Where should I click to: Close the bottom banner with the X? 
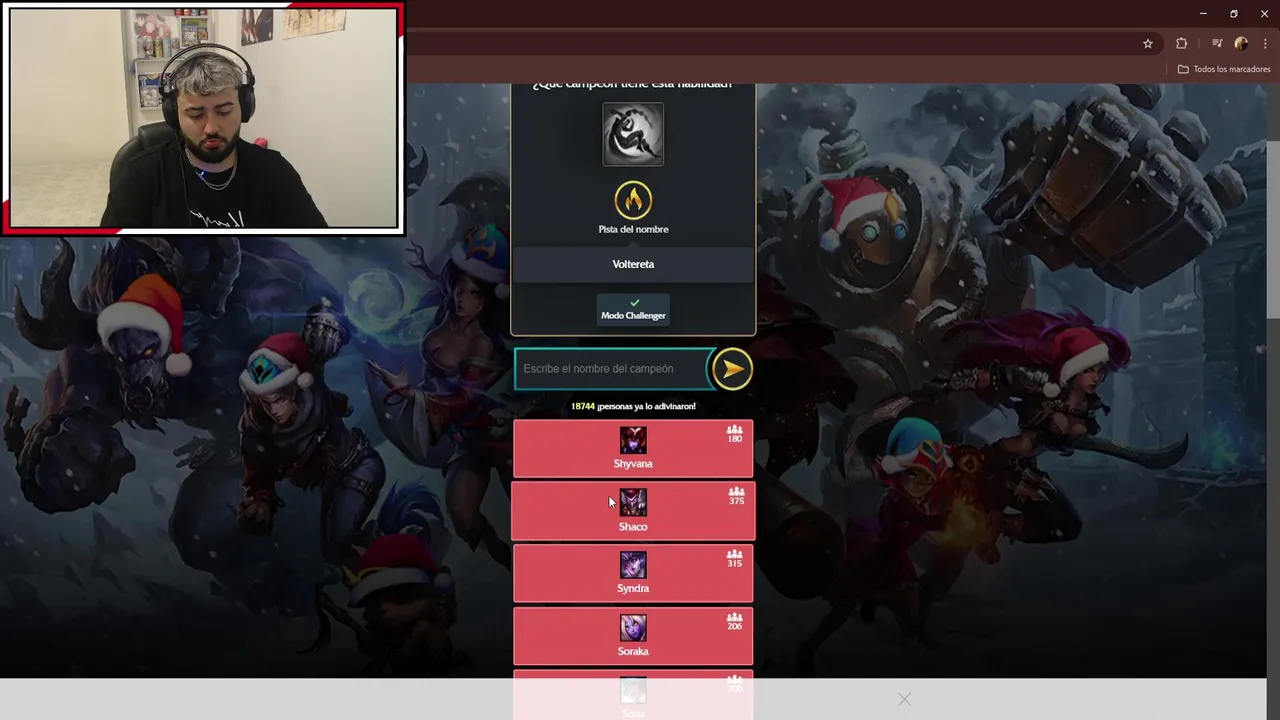[904, 699]
